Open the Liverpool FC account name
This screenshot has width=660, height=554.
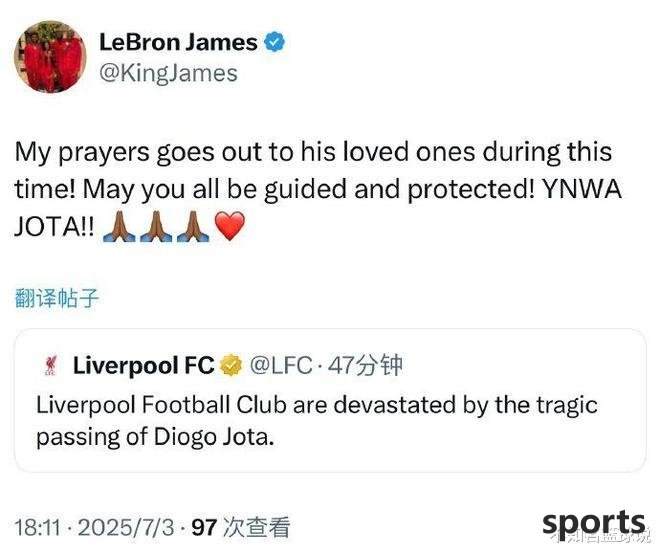point(144,365)
